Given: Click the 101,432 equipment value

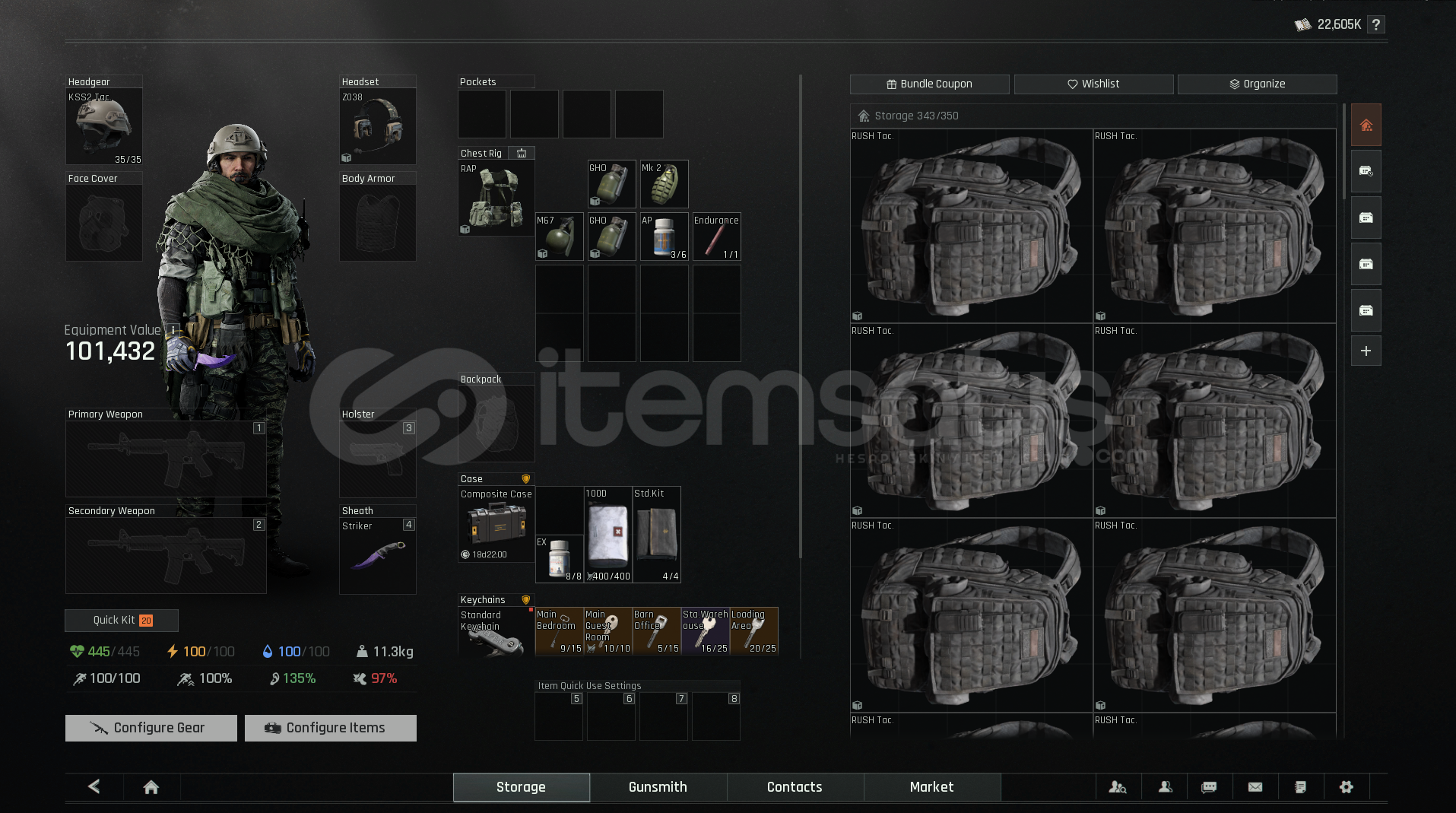Looking at the screenshot, I should pyautogui.click(x=110, y=351).
